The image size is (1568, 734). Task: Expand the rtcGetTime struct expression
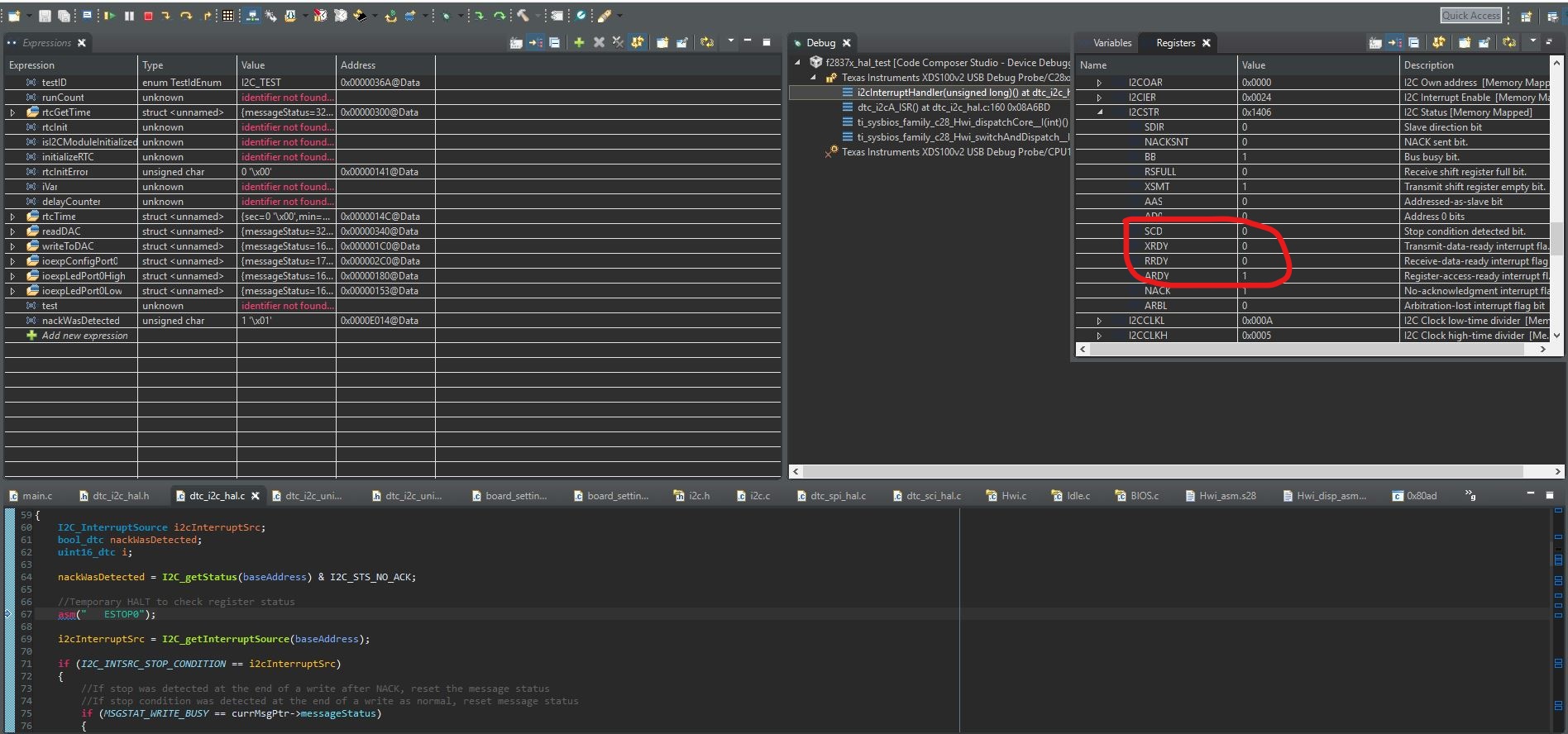(12, 112)
